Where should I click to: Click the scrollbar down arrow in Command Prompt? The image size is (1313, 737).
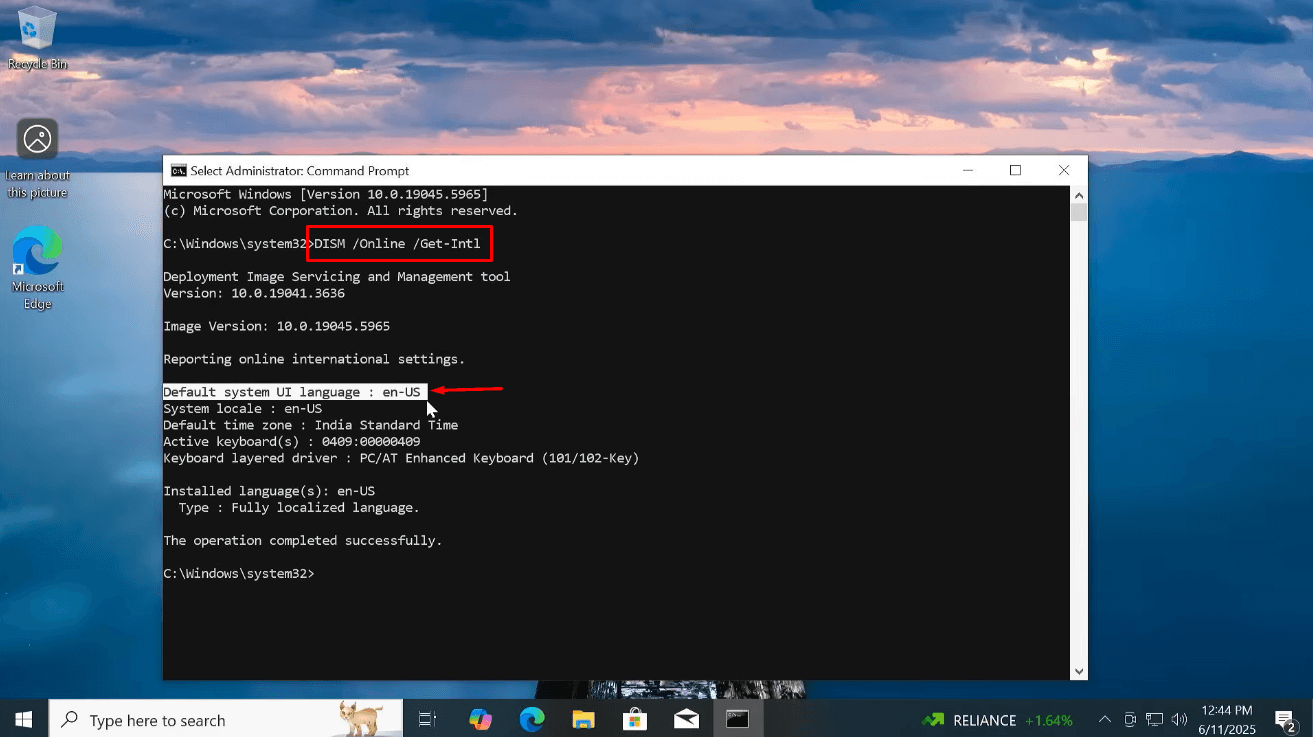coord(1078,671)
